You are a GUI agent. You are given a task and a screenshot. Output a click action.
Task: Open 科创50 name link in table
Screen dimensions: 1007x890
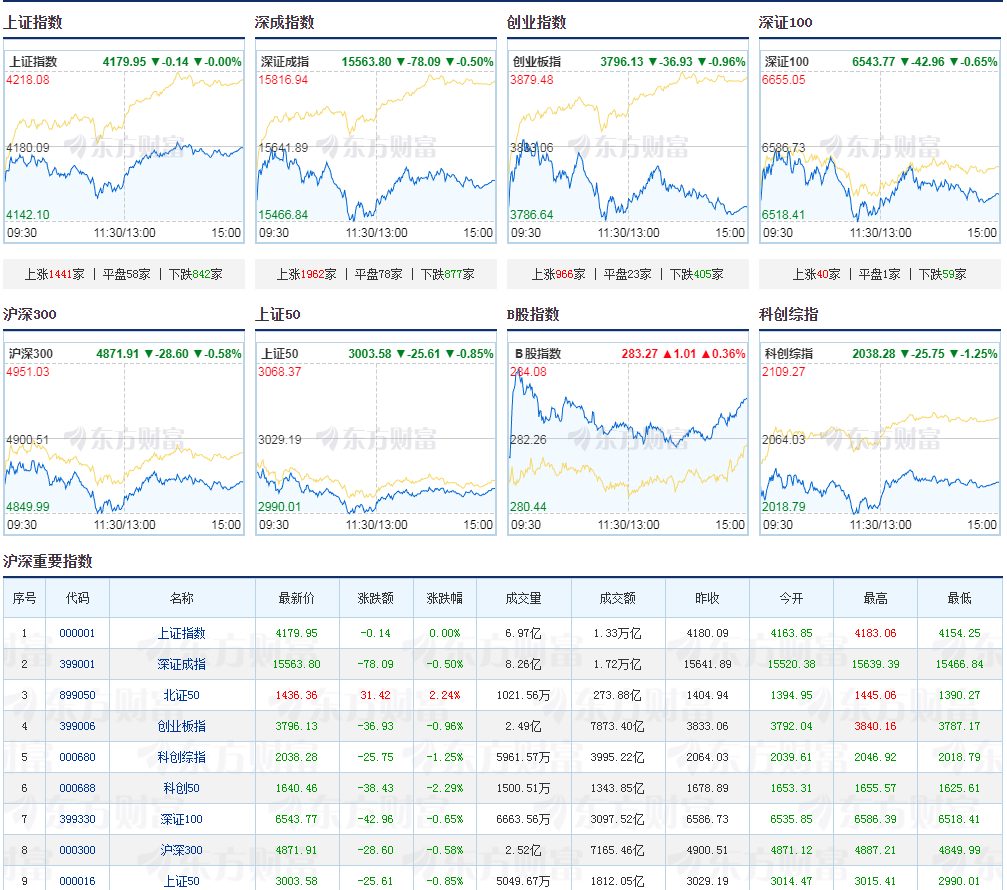(x=182, y=788)
